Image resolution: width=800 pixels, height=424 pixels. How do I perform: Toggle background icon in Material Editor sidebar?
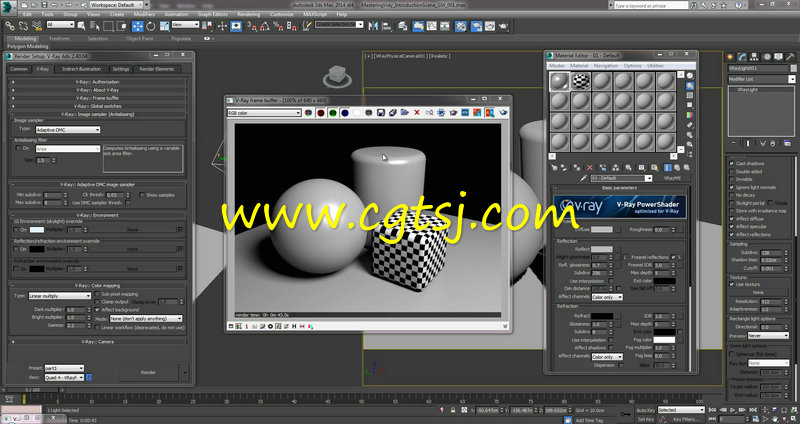click(690, 95)
